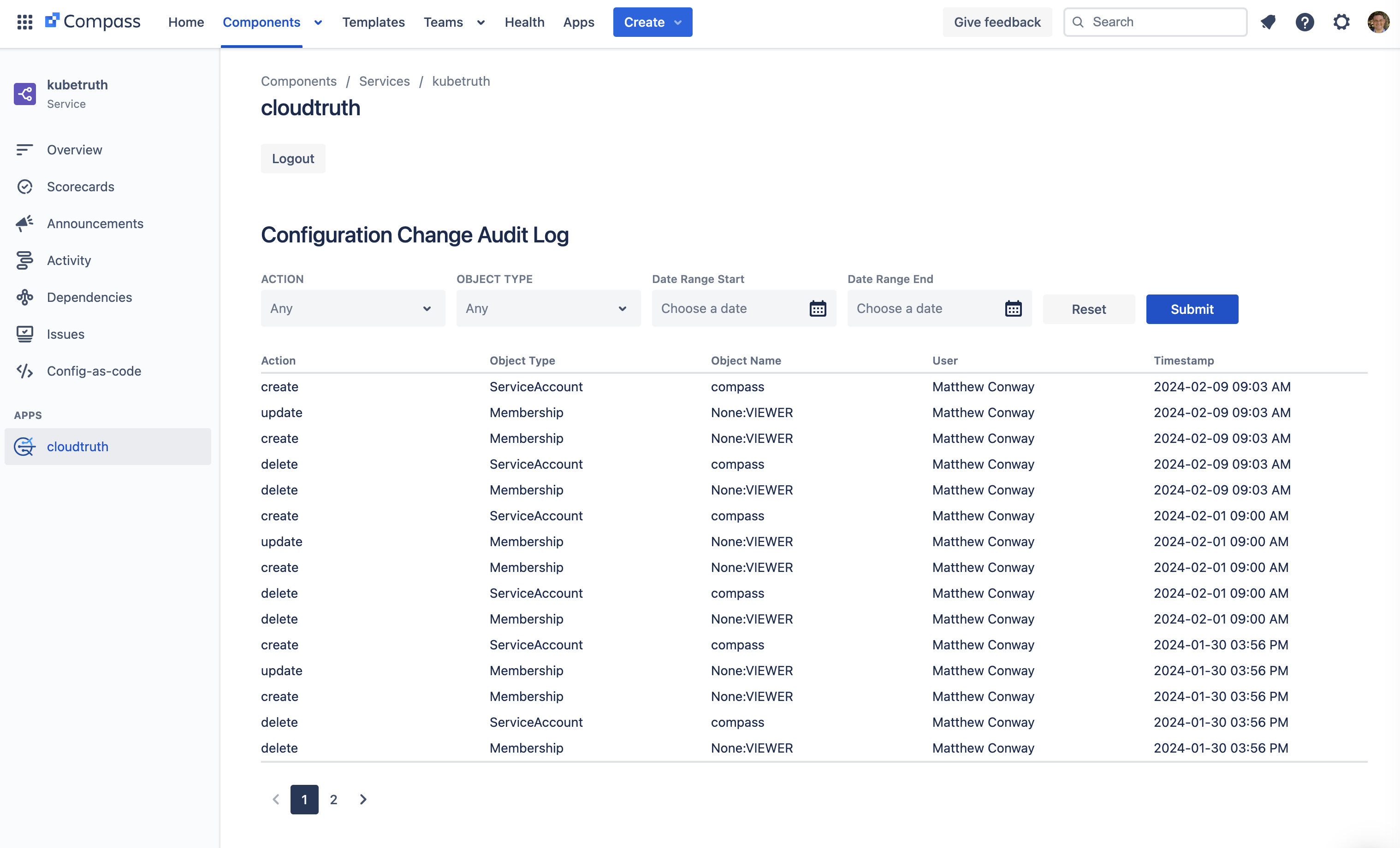Click the Date Range End calendar icon
Viewport: 1400px width, 848px height.
tap(1013, 308)
